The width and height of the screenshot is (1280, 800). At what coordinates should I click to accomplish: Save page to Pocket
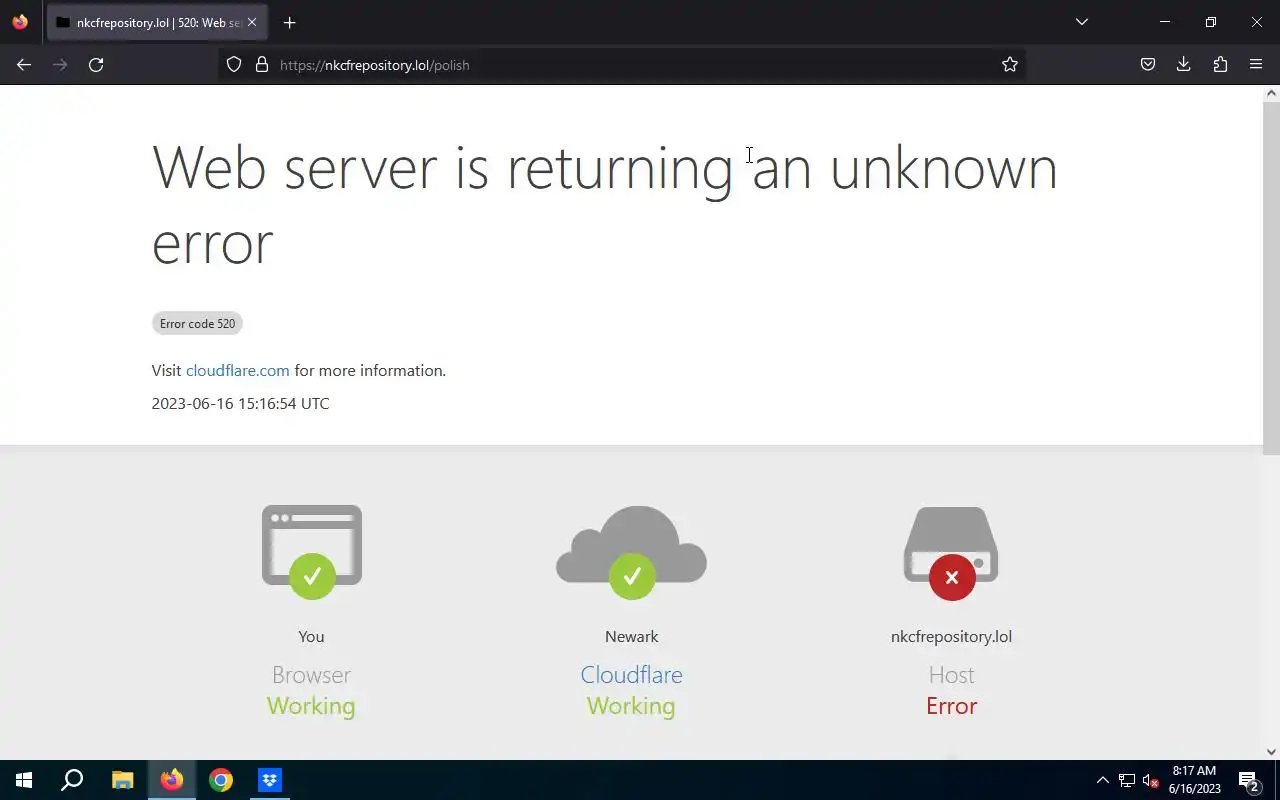1148,65
